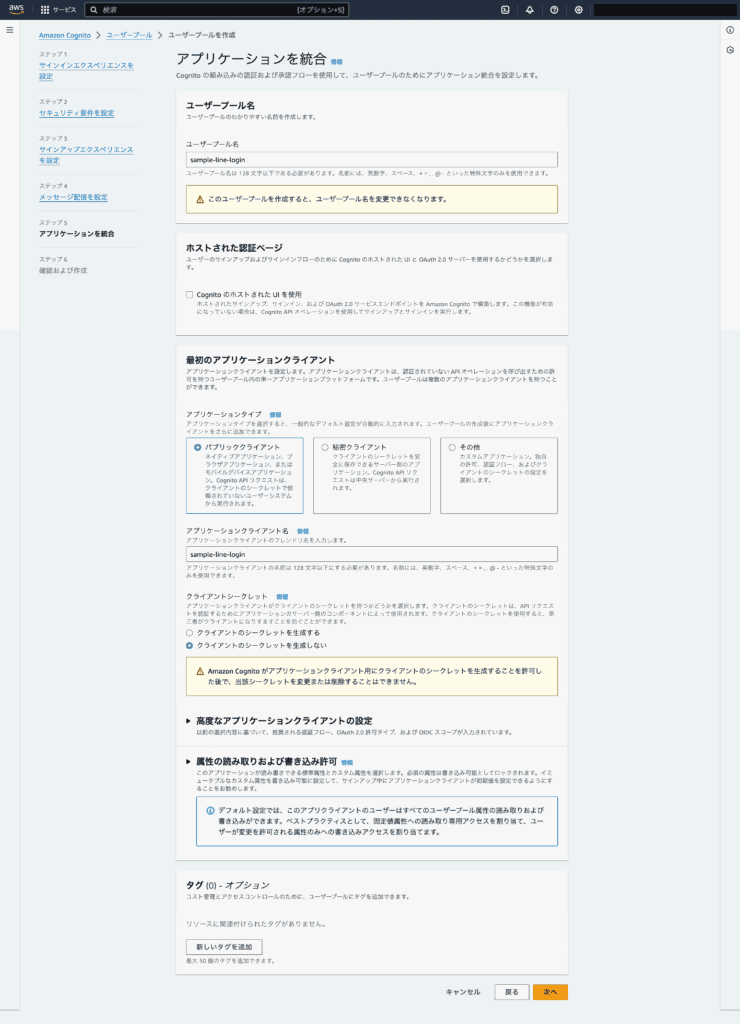The image size is (740, 1024).
Task: Open the settings gear icon in header
Action: click(x=579, y=10)
